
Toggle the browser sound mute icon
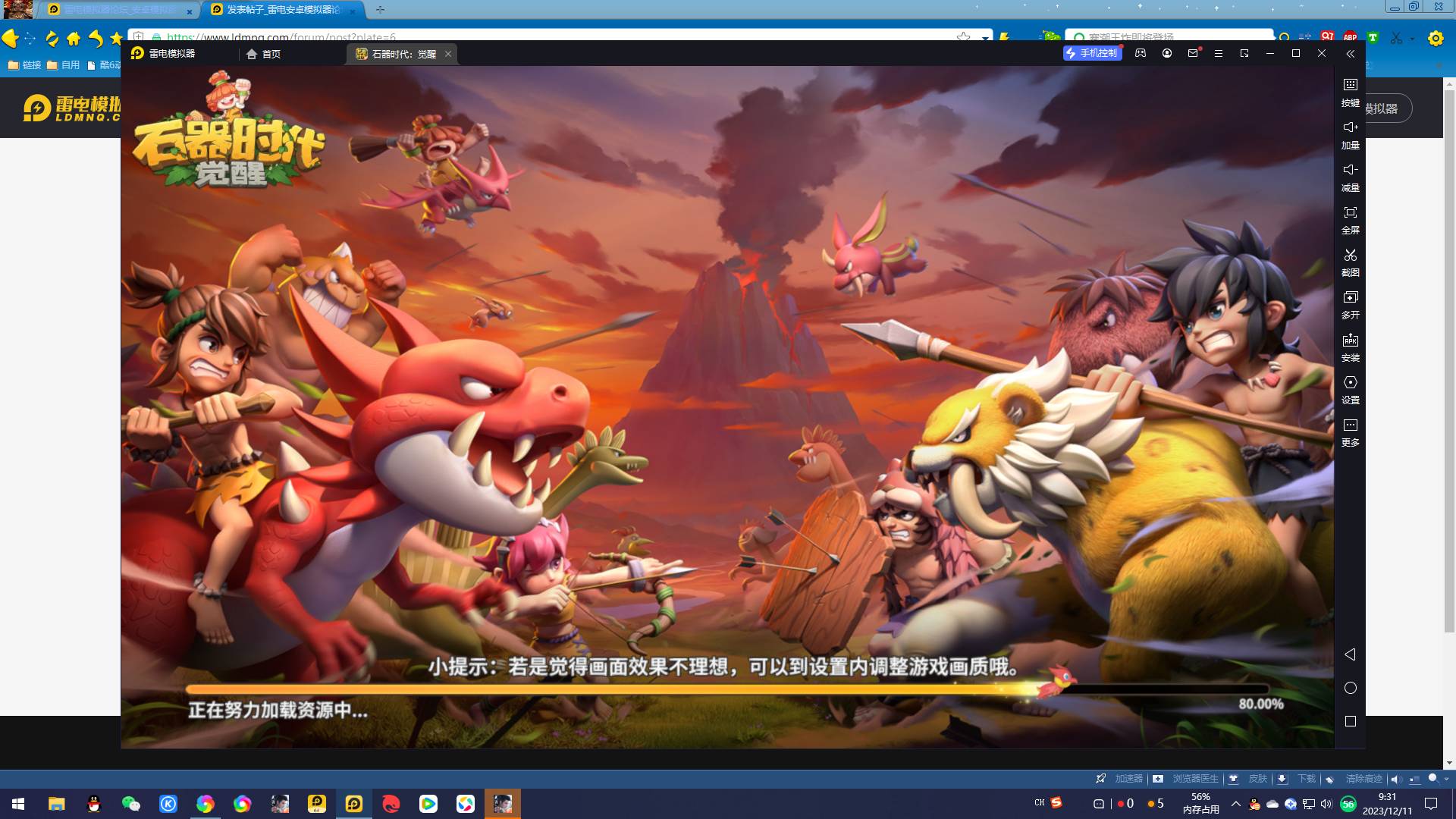point(1396,779)
